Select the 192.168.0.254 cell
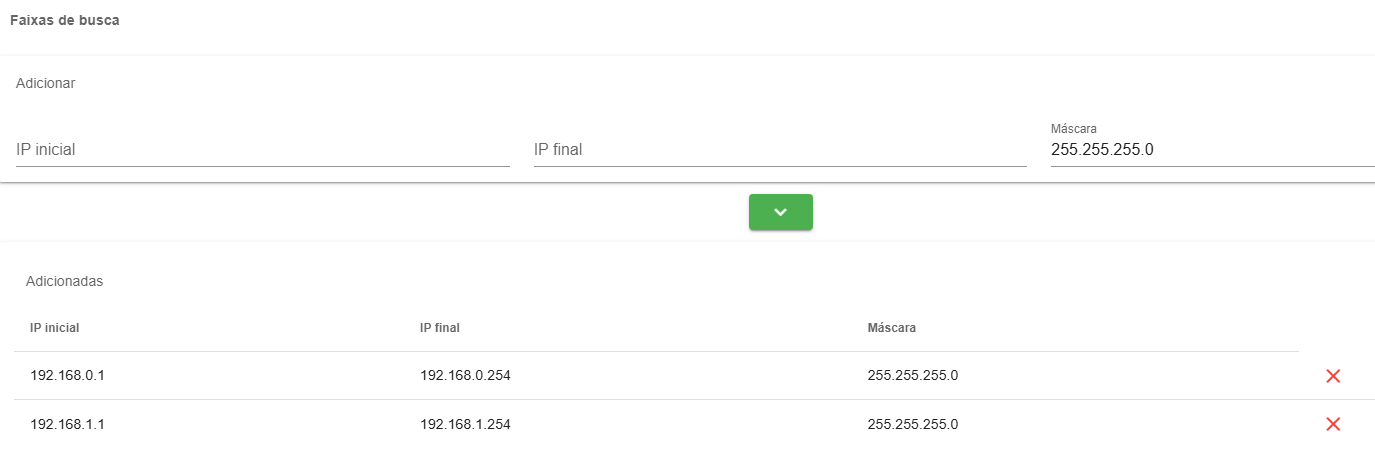This screenshot has width=1375, height=458. [466, 376]
